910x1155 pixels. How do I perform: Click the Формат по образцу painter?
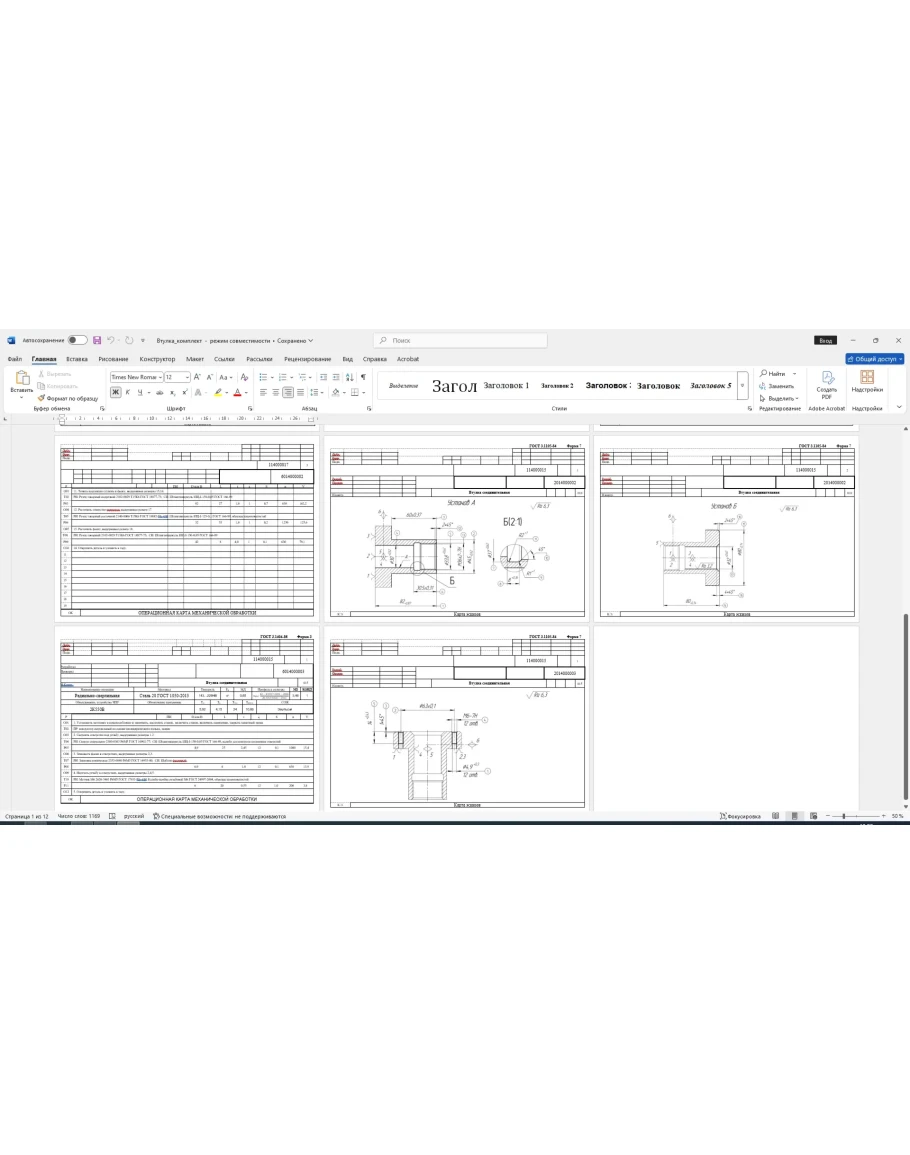[x=68, y=398]
